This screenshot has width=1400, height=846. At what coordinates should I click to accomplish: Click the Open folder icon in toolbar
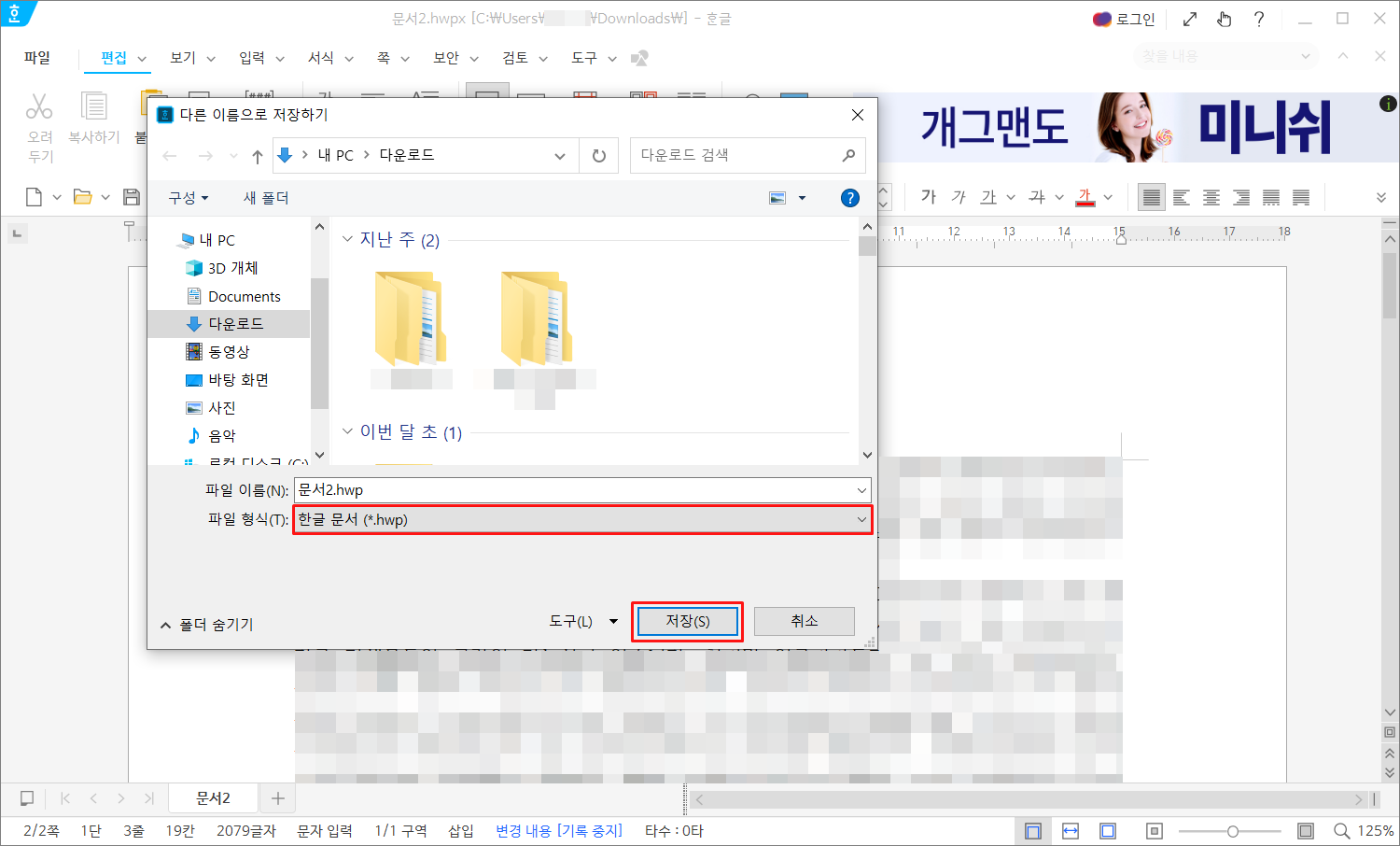[83, 197]
